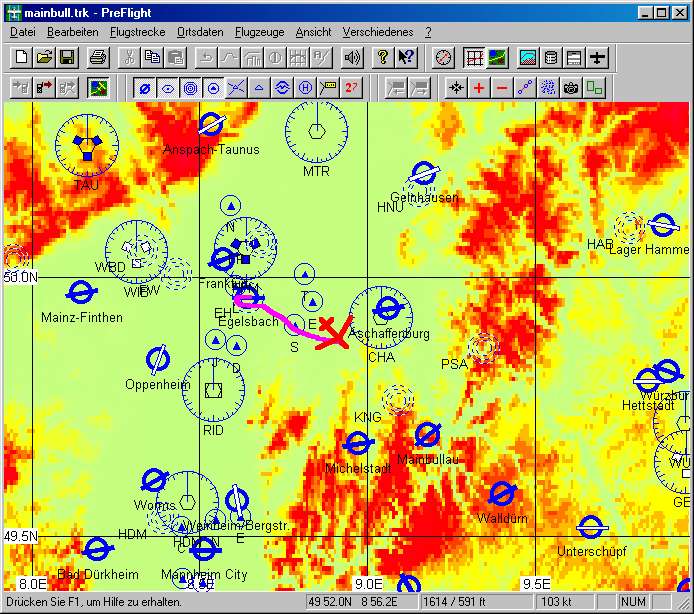Open an existing file with folder icon
The height and width of the screenshot is (614, 694).
tap(45, 57)
